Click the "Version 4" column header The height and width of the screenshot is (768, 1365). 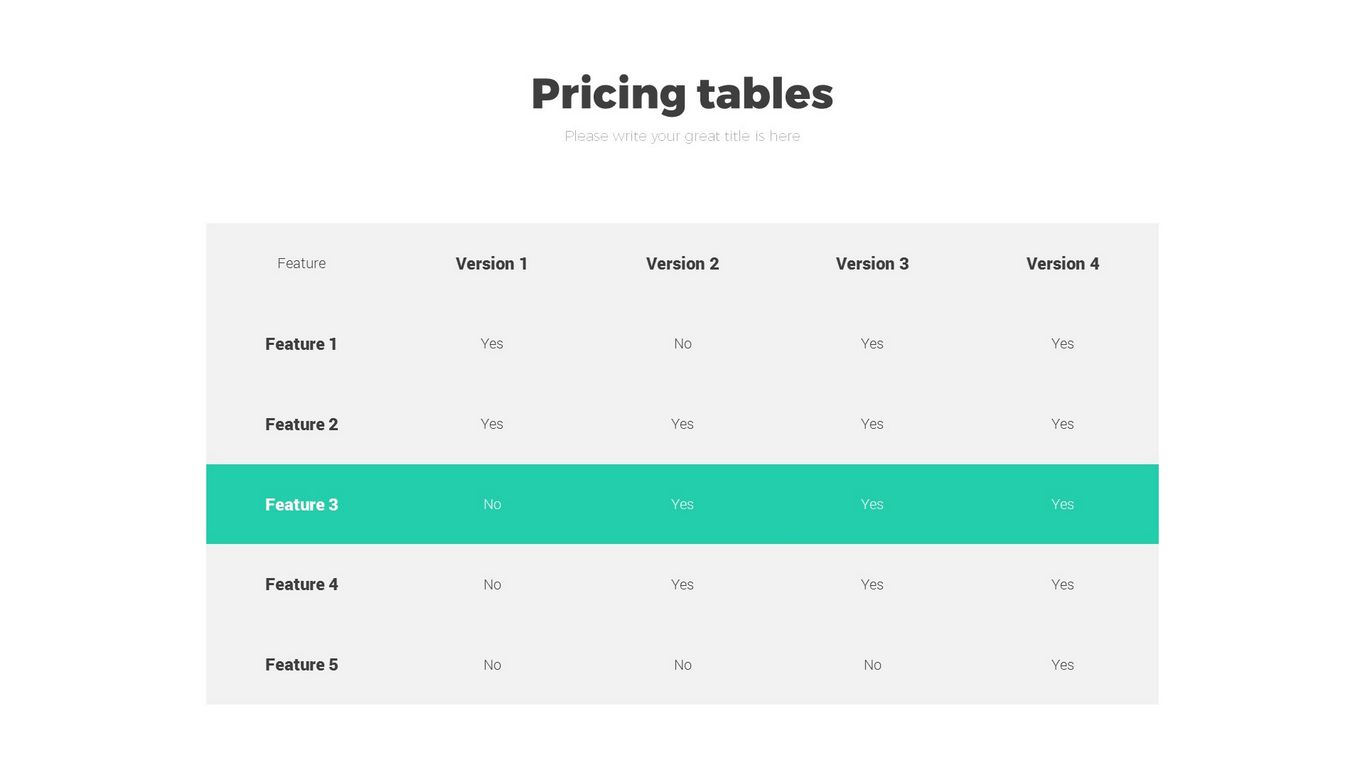1062,264
